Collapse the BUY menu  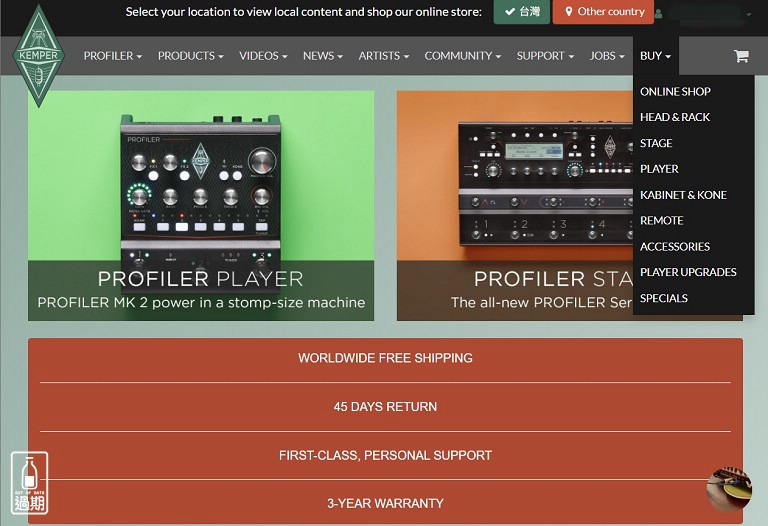(655, 56)
